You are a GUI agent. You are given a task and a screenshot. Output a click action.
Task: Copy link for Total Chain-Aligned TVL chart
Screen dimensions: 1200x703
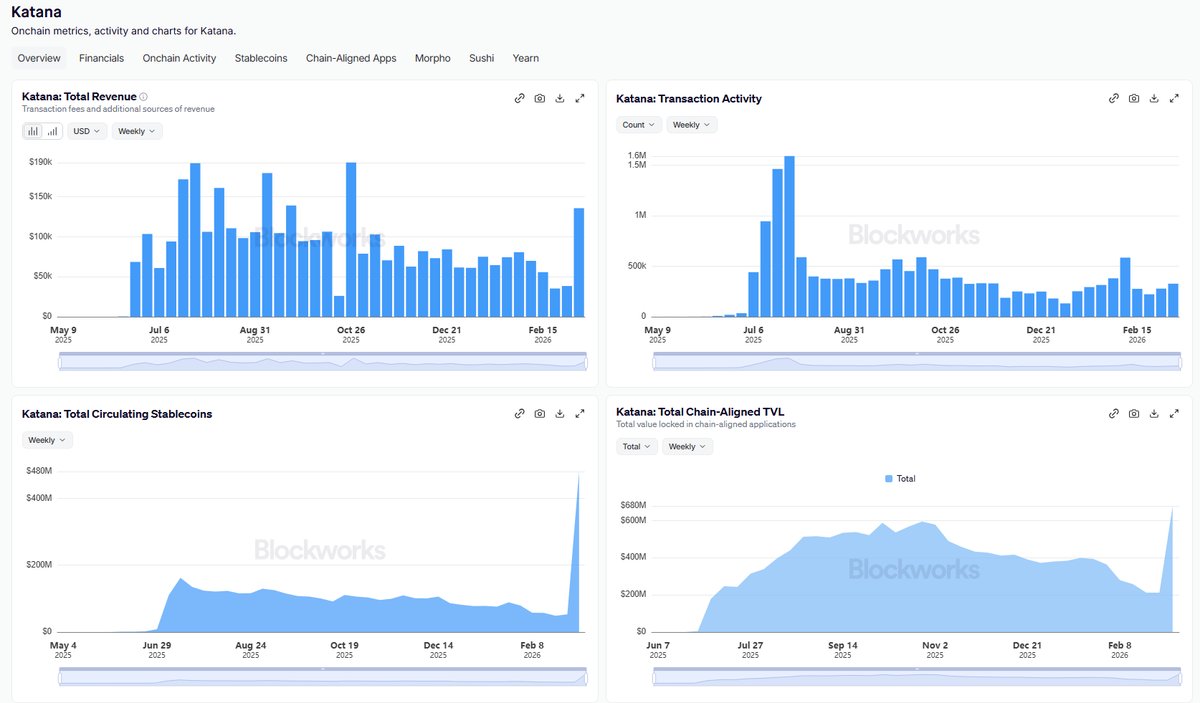tap(1114, 413)
